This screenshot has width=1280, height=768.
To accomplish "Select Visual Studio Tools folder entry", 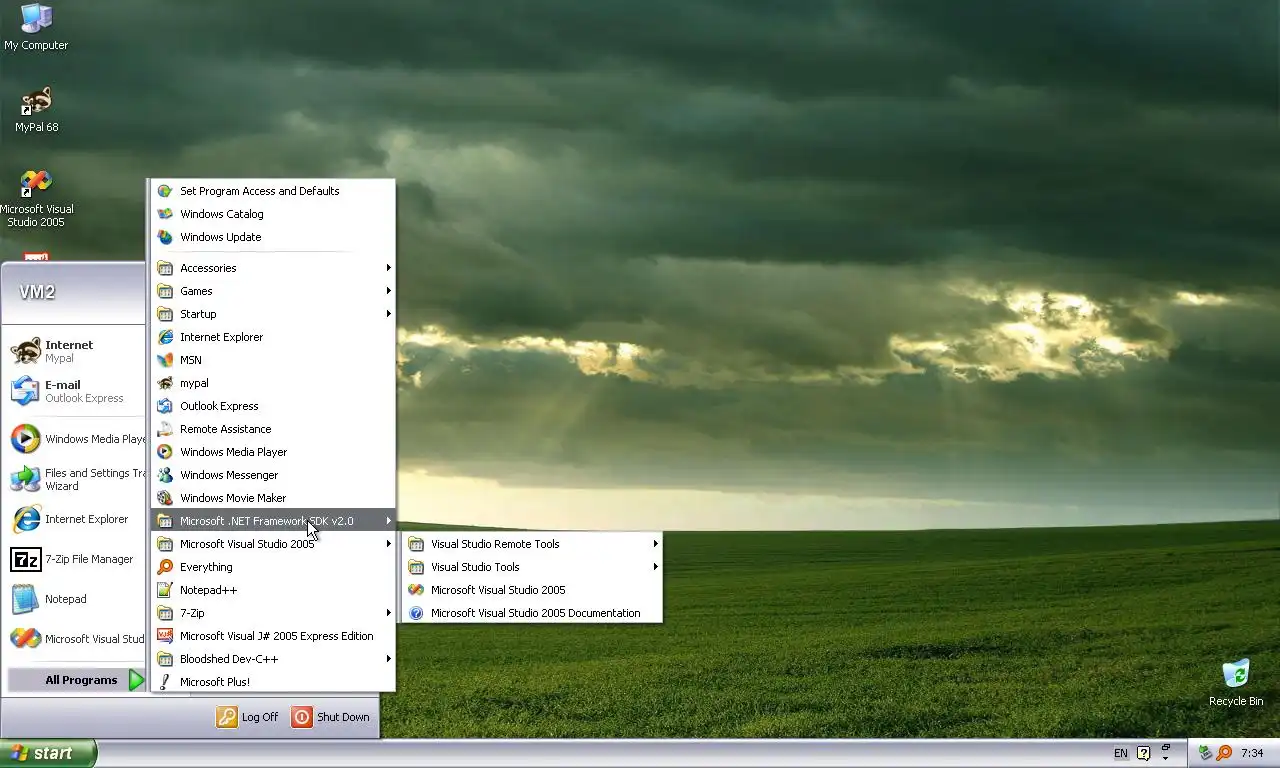I will click(x=532, y=567).
